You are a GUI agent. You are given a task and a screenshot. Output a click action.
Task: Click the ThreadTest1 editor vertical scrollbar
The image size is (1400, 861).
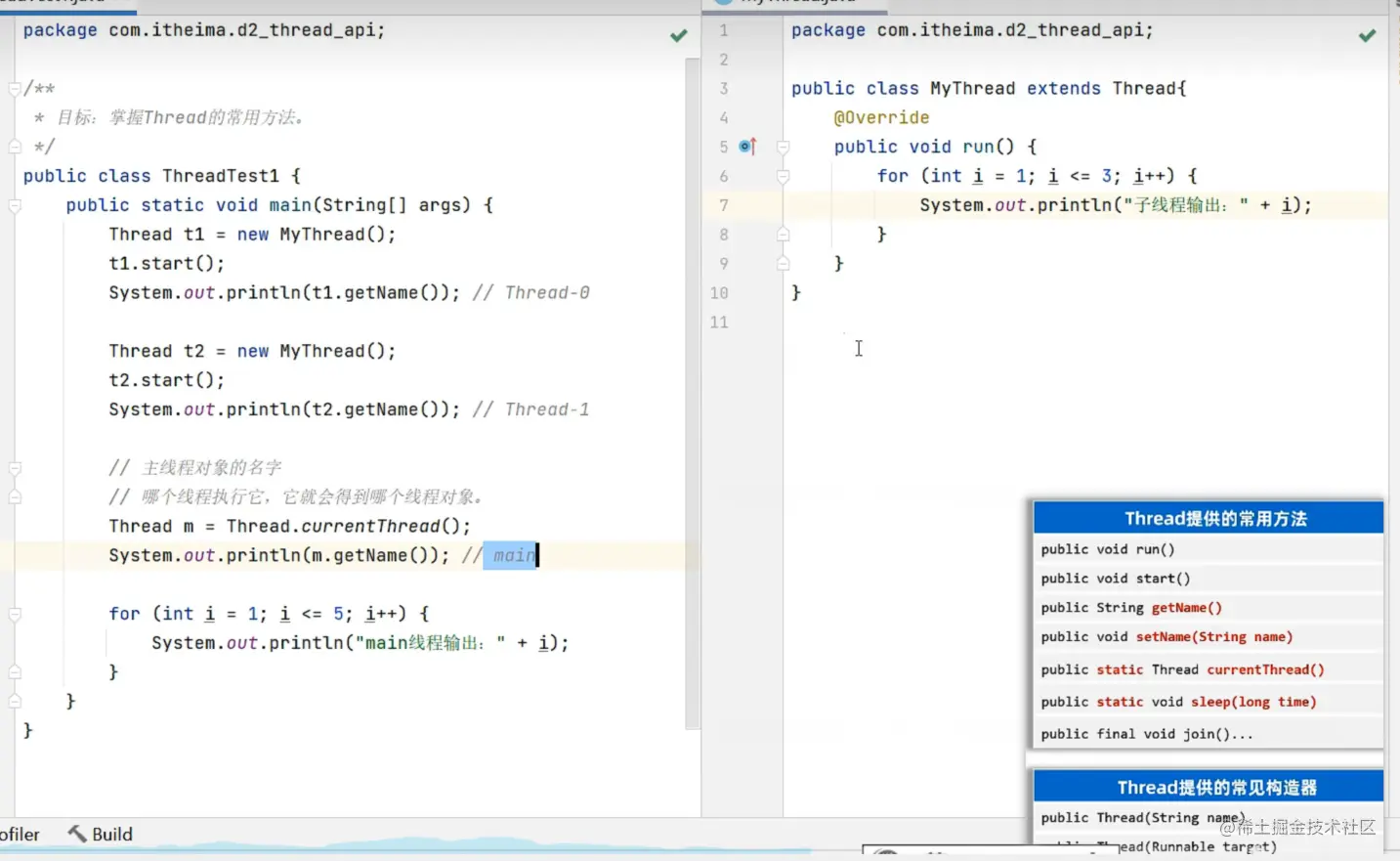point(693,394)
